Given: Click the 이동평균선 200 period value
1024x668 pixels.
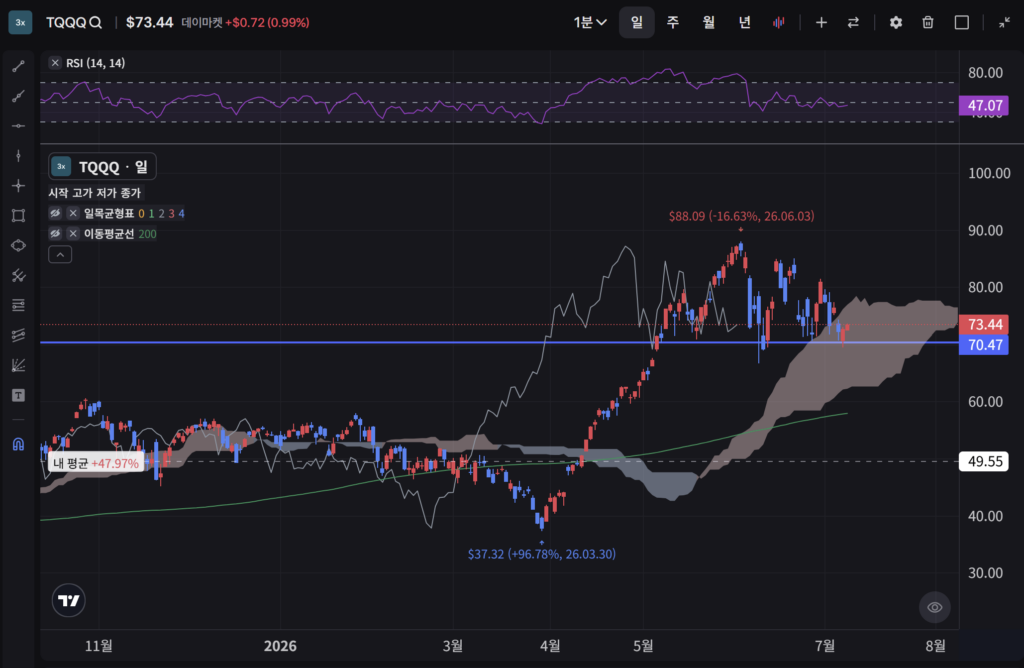Looking at the screenshot, I should coord(148,234).
